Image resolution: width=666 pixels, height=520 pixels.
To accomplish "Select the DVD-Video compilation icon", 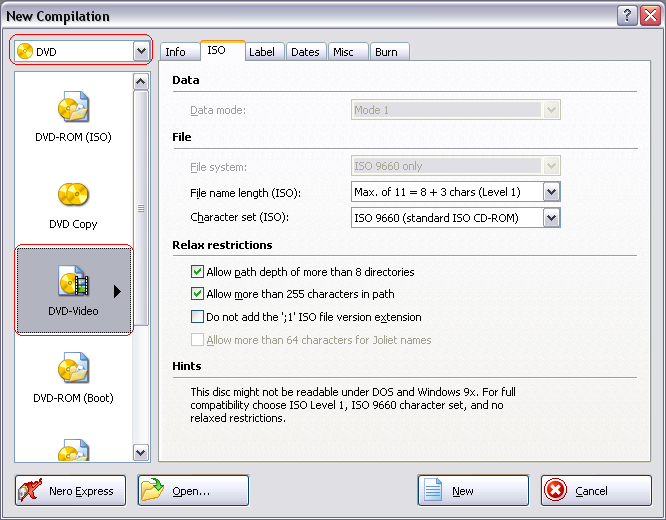I will coord(73,283).
